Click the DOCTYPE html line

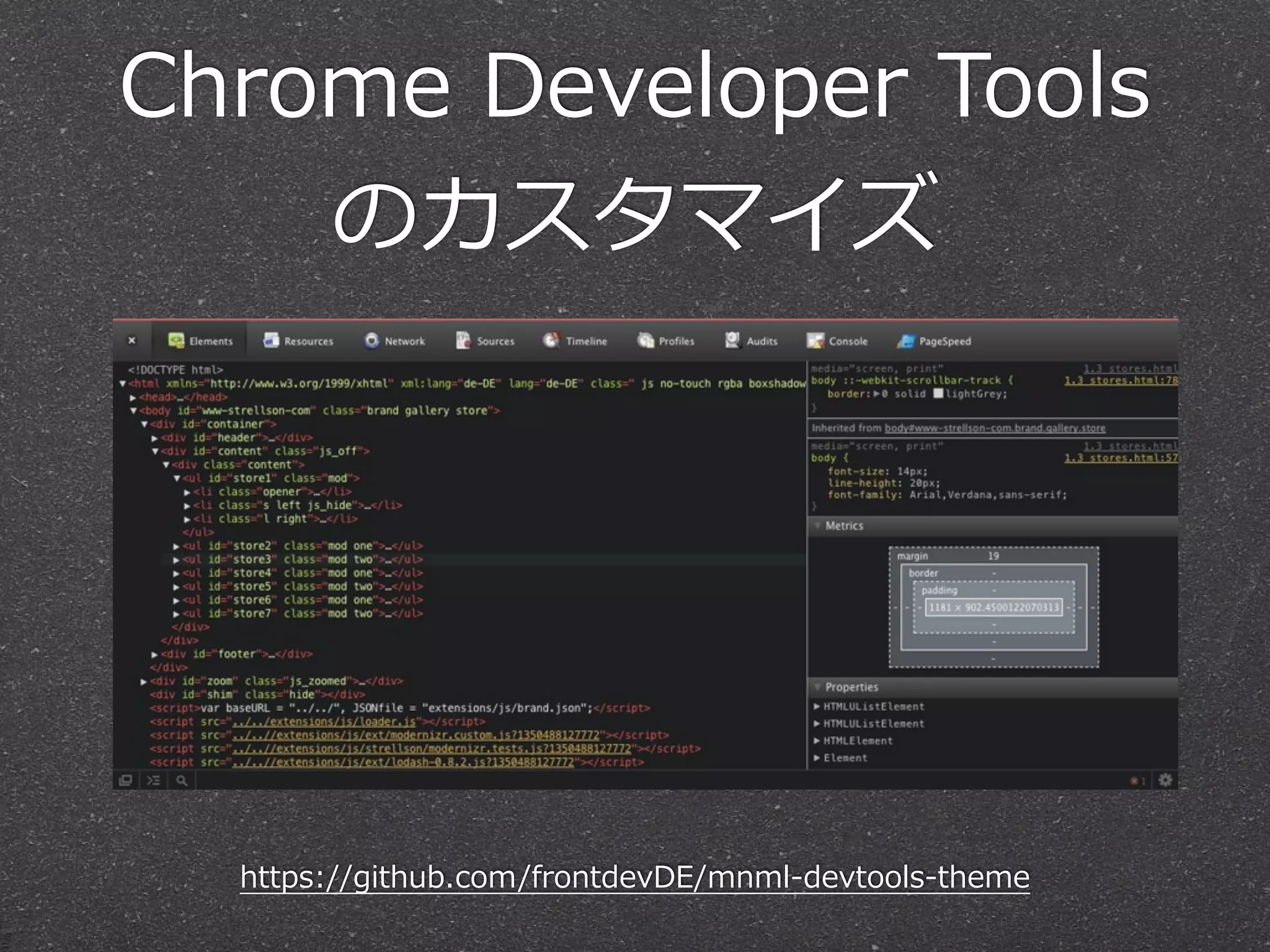click(x=175, y=370)
